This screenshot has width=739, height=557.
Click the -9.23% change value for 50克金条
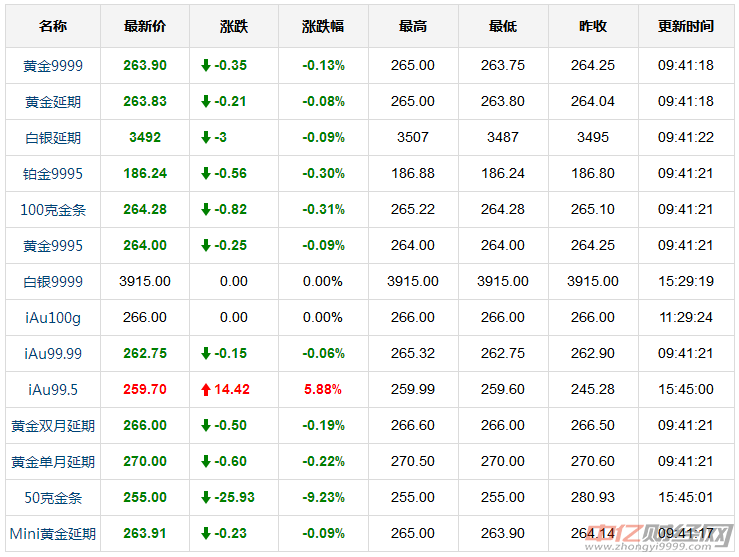point(323,498)
